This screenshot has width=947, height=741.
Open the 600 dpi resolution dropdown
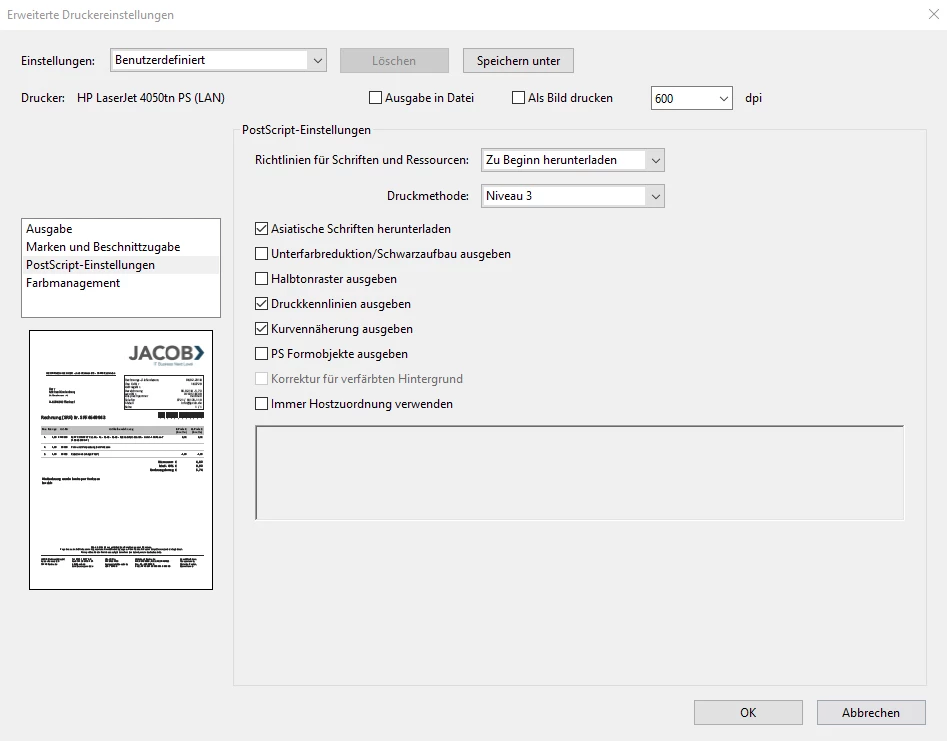692,98
